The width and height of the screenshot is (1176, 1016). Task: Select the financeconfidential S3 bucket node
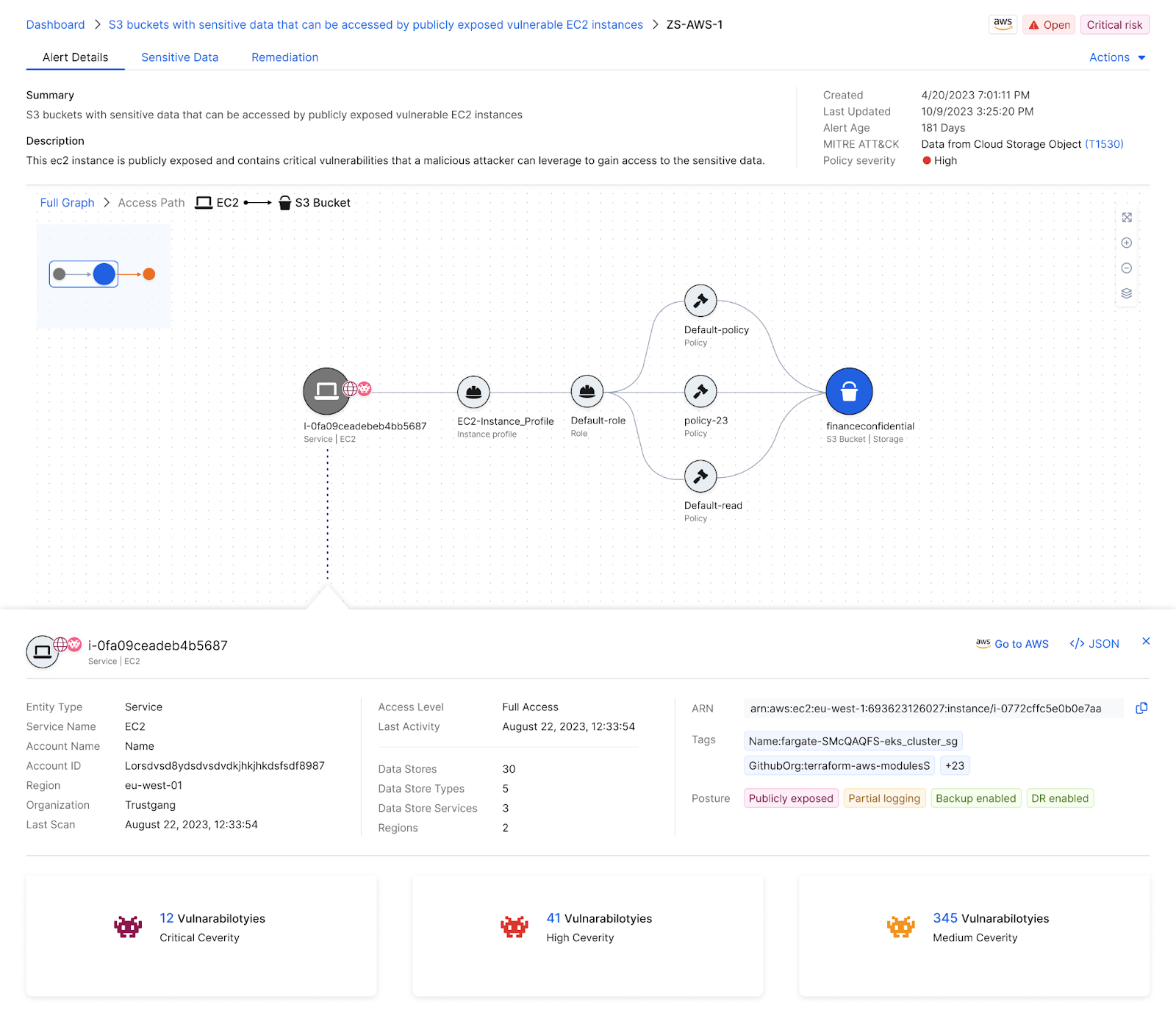pyautogui.click(x=849, y=392)
